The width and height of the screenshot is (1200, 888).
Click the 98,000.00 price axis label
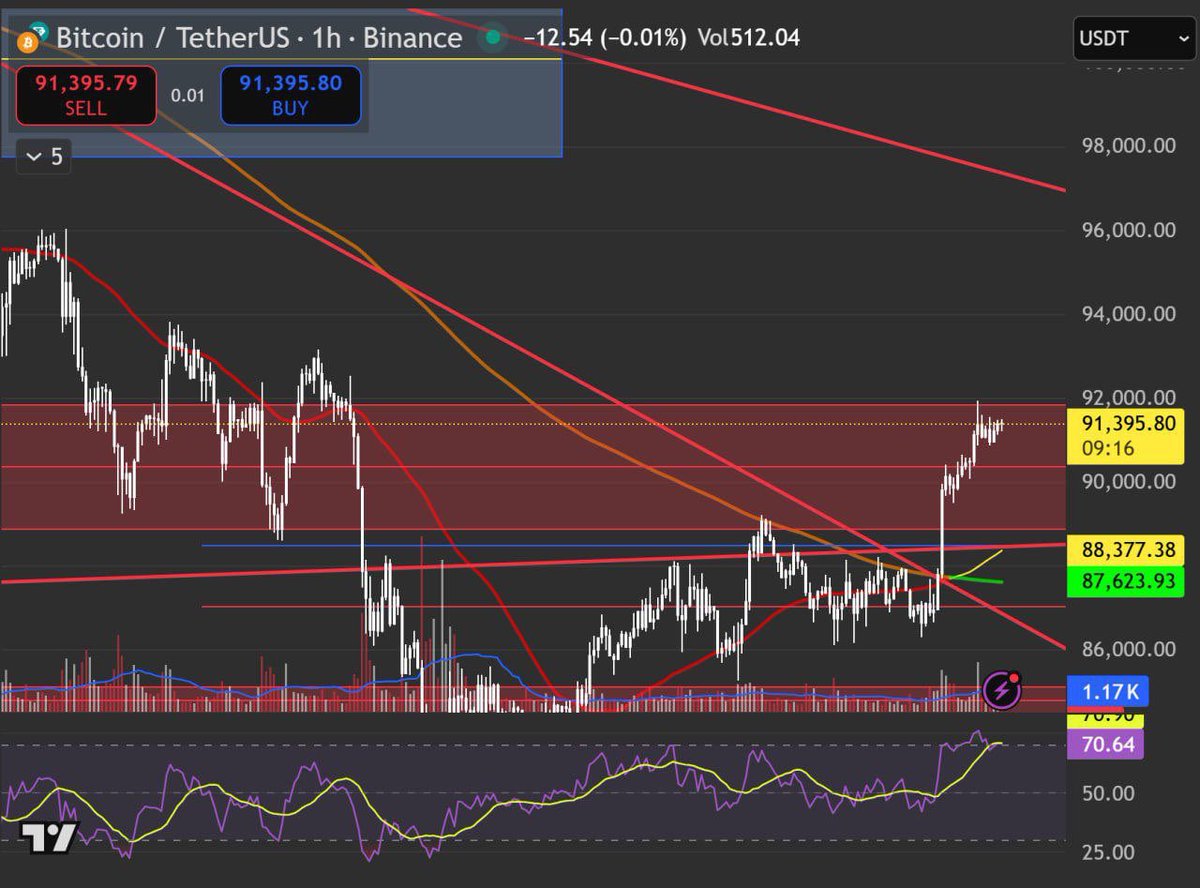tap(1129, 146)
